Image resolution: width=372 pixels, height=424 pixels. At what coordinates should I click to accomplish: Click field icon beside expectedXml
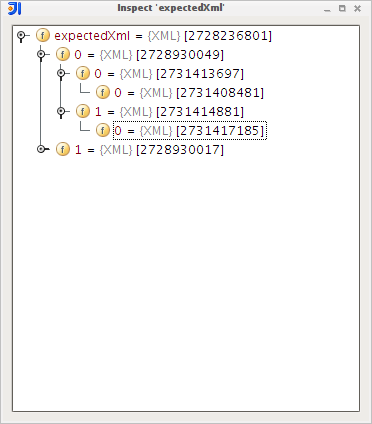43,35
